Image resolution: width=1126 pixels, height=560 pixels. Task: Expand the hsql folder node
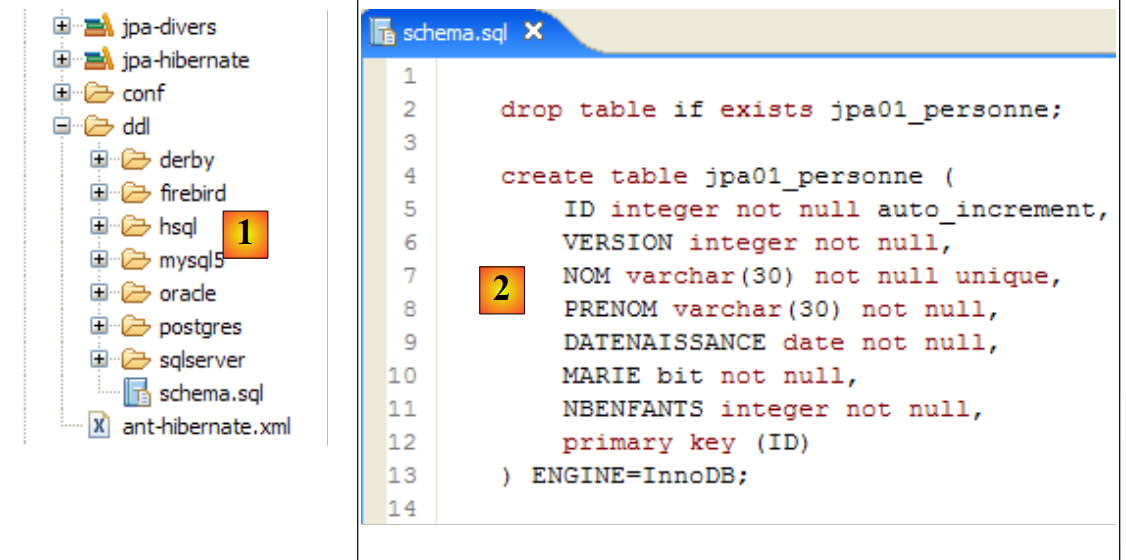99,227
